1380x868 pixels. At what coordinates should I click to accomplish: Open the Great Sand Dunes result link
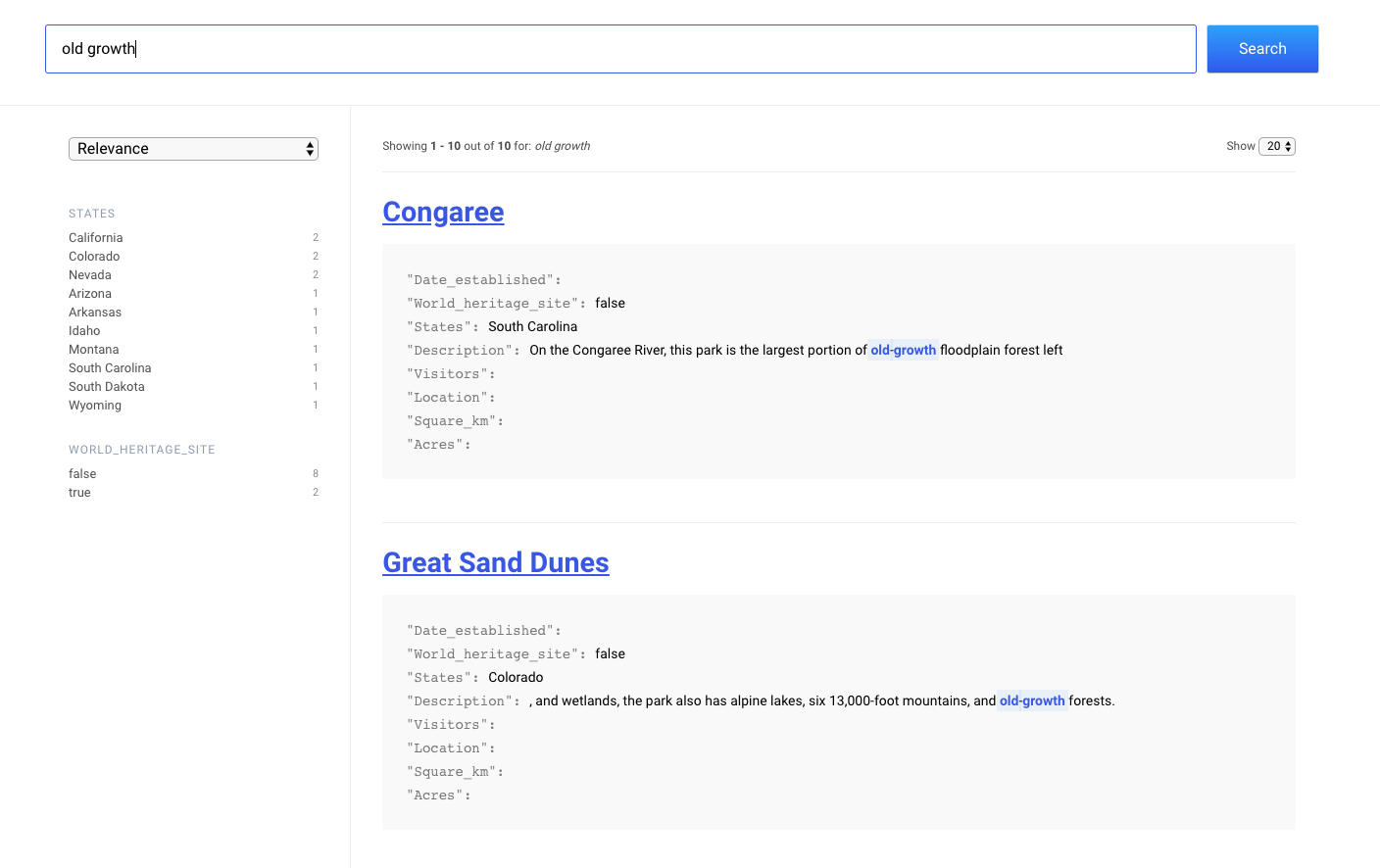point(495,562)
